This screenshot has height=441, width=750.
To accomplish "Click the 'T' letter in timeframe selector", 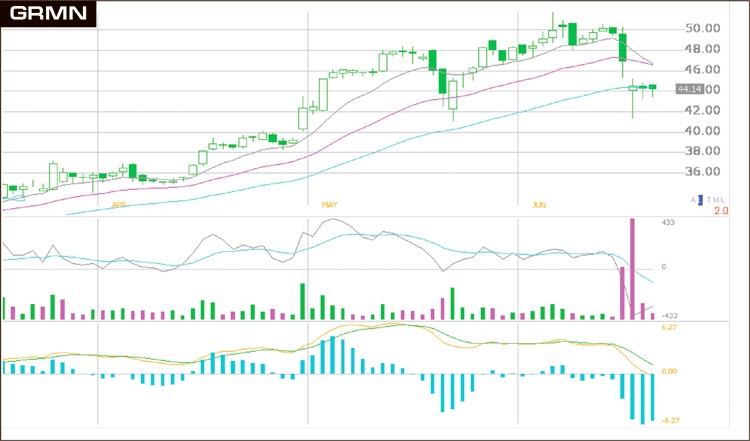I will coord(708,200).
